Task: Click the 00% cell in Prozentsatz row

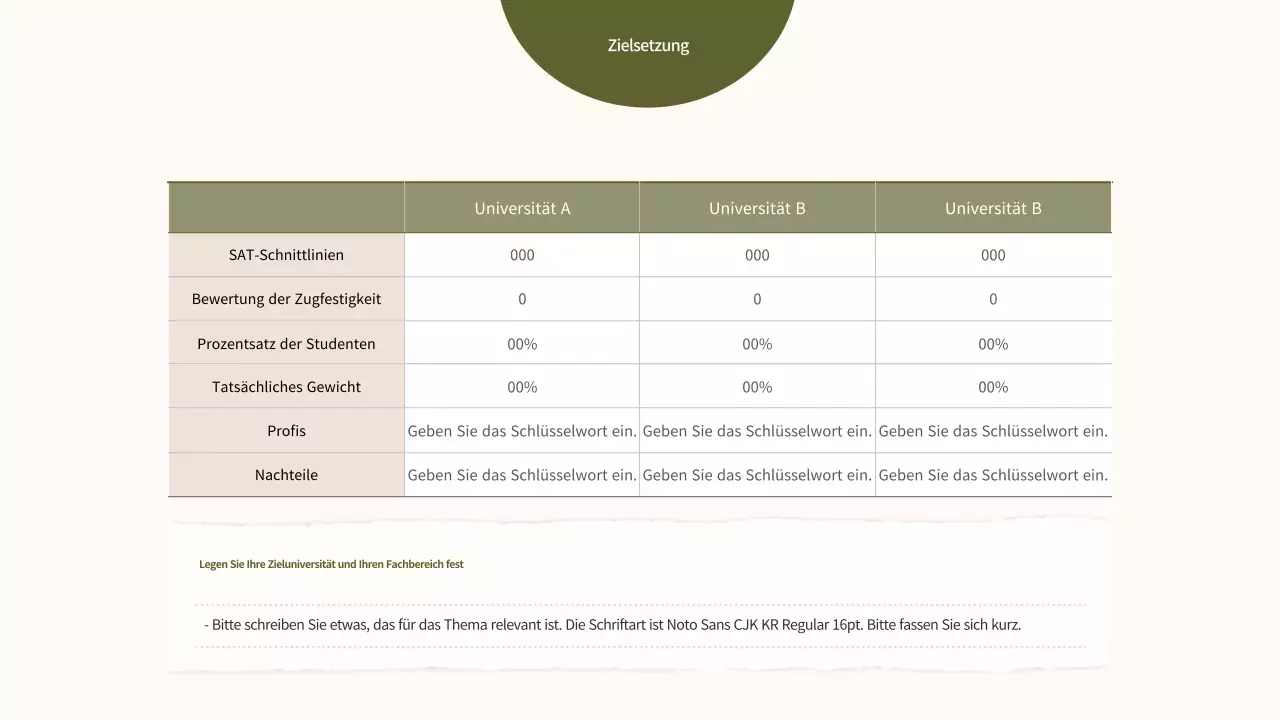Action: [x=522, y=343]
